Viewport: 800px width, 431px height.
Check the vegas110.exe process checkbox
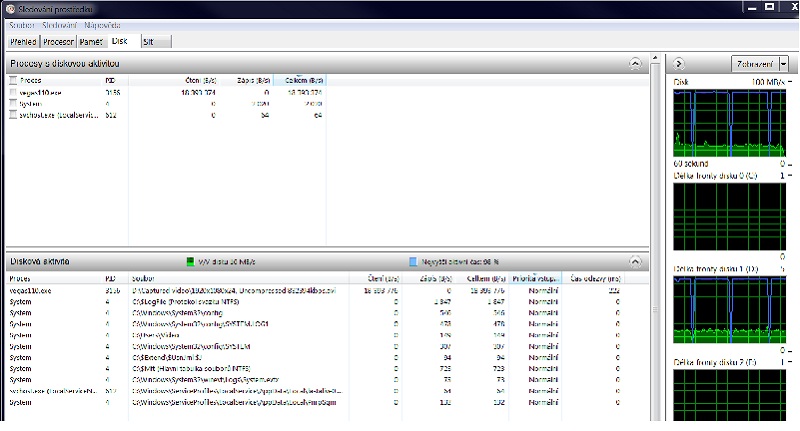[x=12, y=91]
